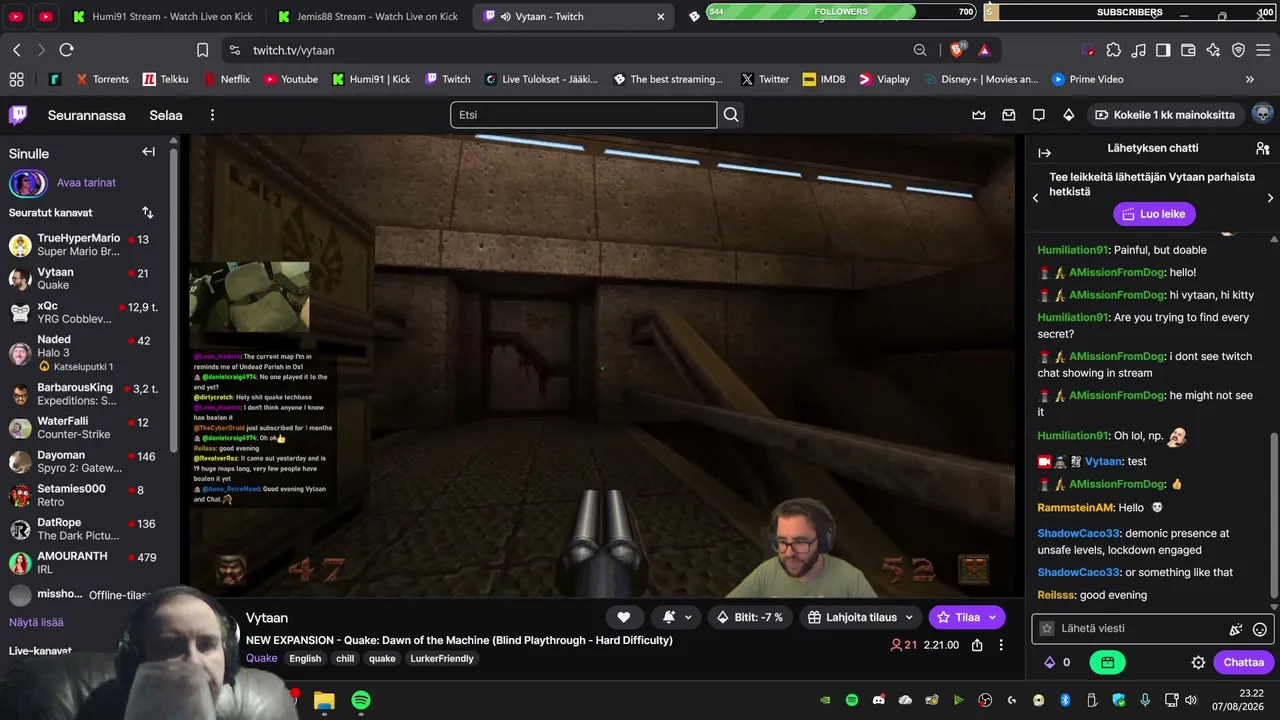This screenshot has height=720, width=1280.
Task: Sort followed channels with arrows icon
Action: (148, 213)
